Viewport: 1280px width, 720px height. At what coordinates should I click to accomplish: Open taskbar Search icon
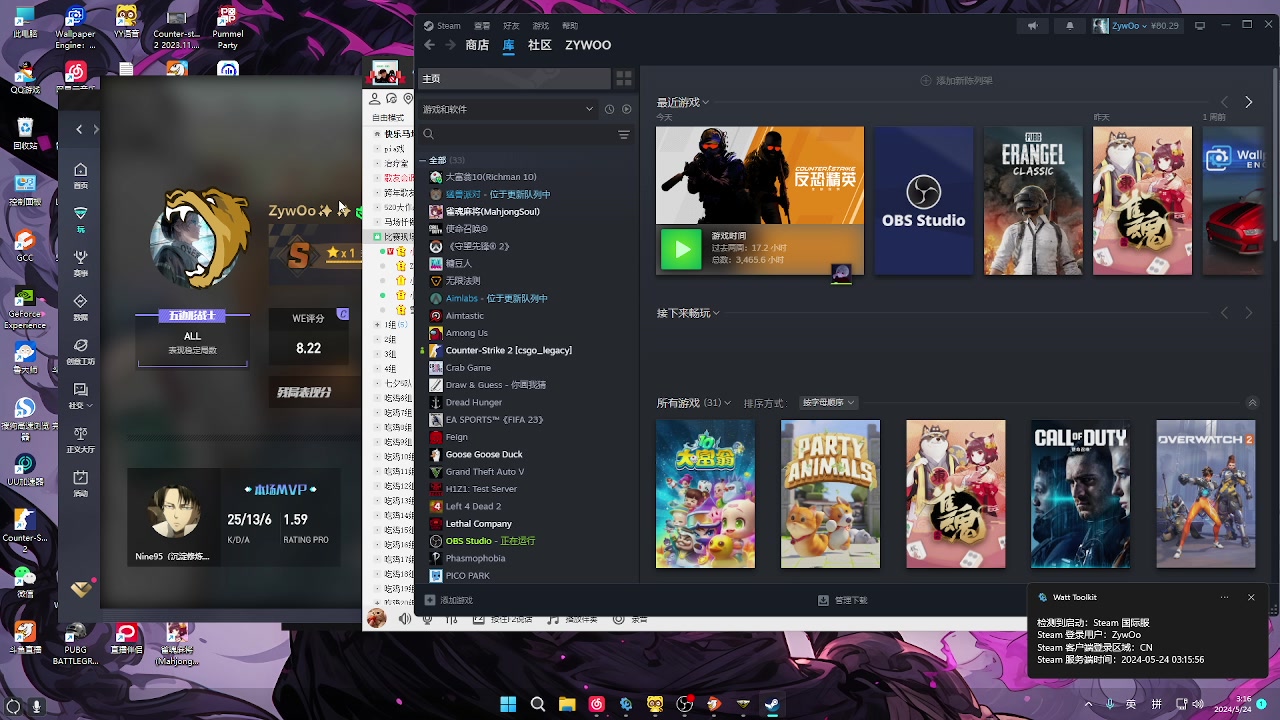point(538,704)
